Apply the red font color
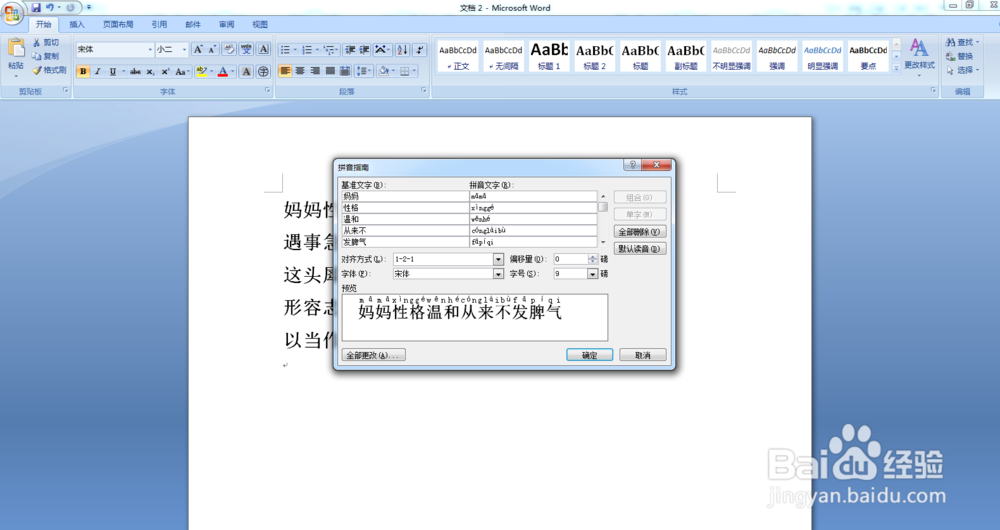Image resolution: width=1000 pixels, height=530 pixels. click(223, 71)
